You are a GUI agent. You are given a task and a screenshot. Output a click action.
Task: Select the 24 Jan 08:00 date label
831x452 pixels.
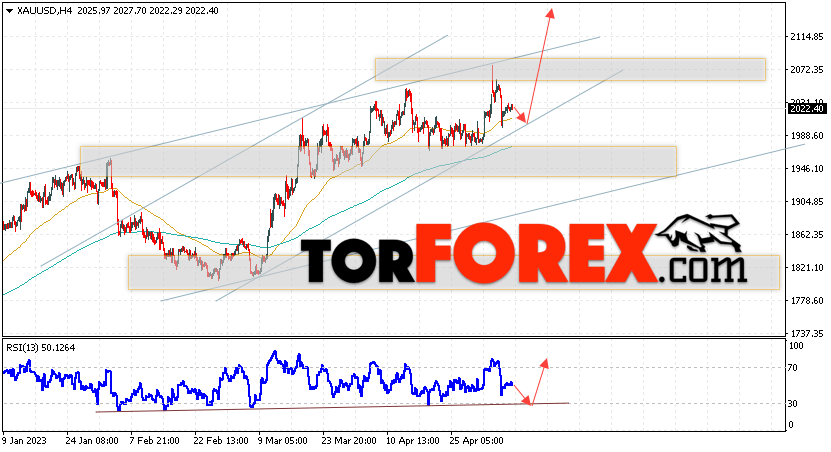(92, 440)
